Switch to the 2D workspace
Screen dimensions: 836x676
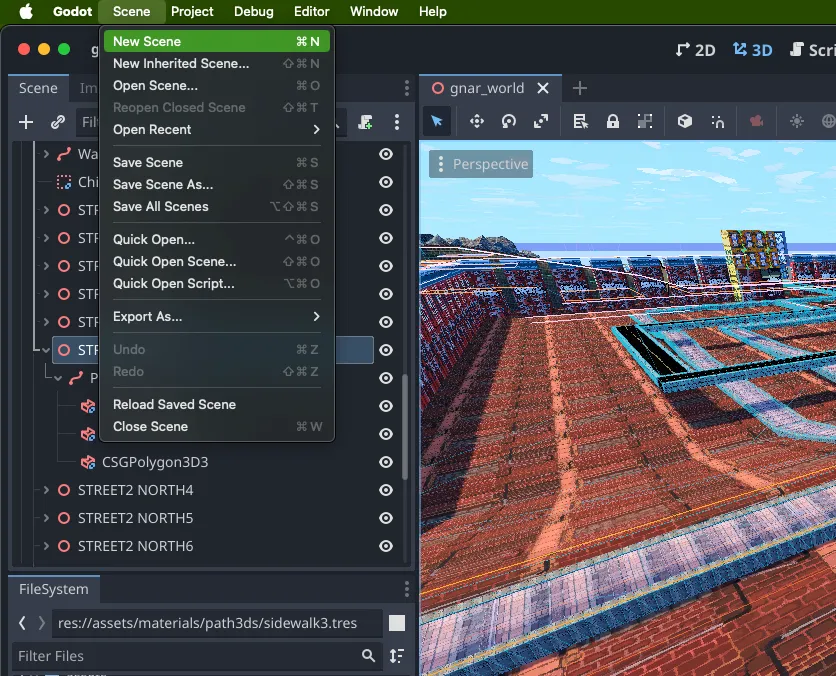pos(695,50)
